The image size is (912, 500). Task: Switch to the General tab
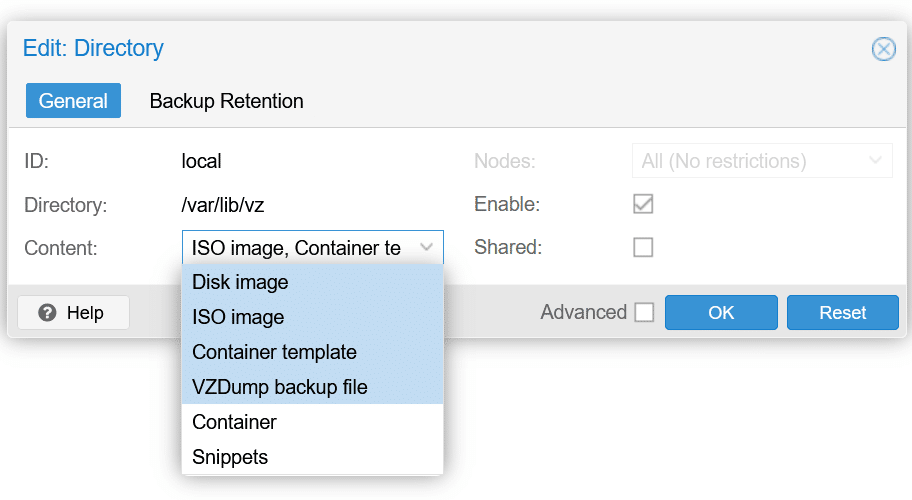pos(73,101)
